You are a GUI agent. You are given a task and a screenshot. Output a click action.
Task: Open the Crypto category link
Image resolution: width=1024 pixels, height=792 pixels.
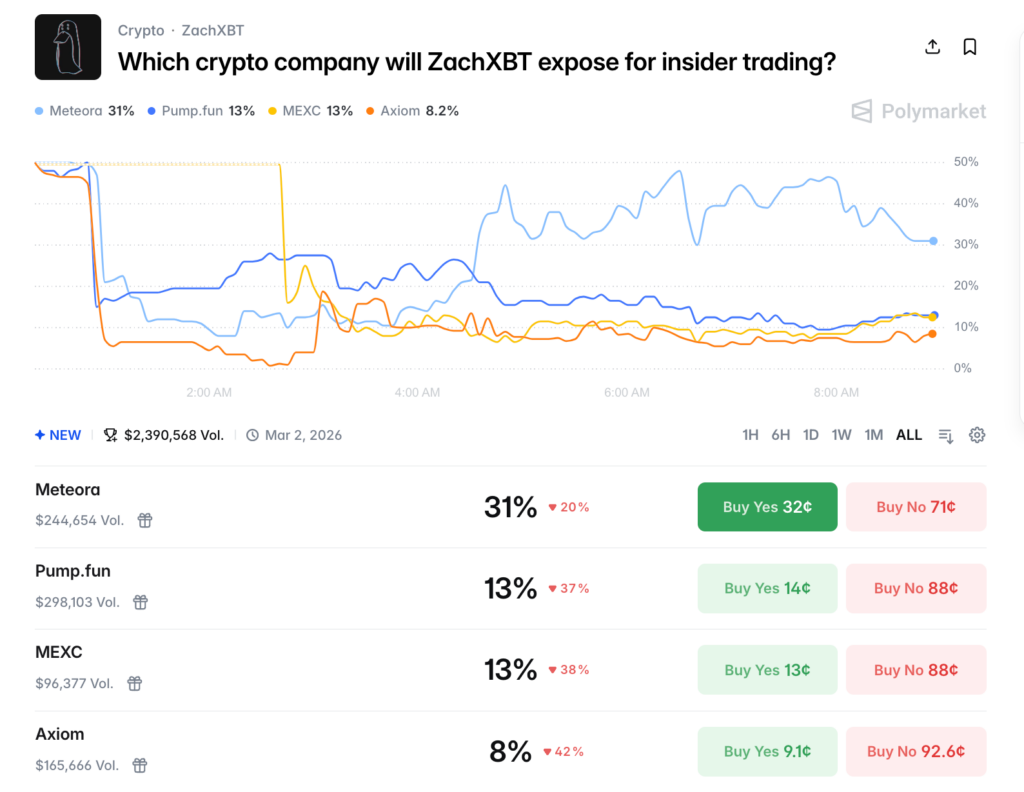tap(141, 31)
